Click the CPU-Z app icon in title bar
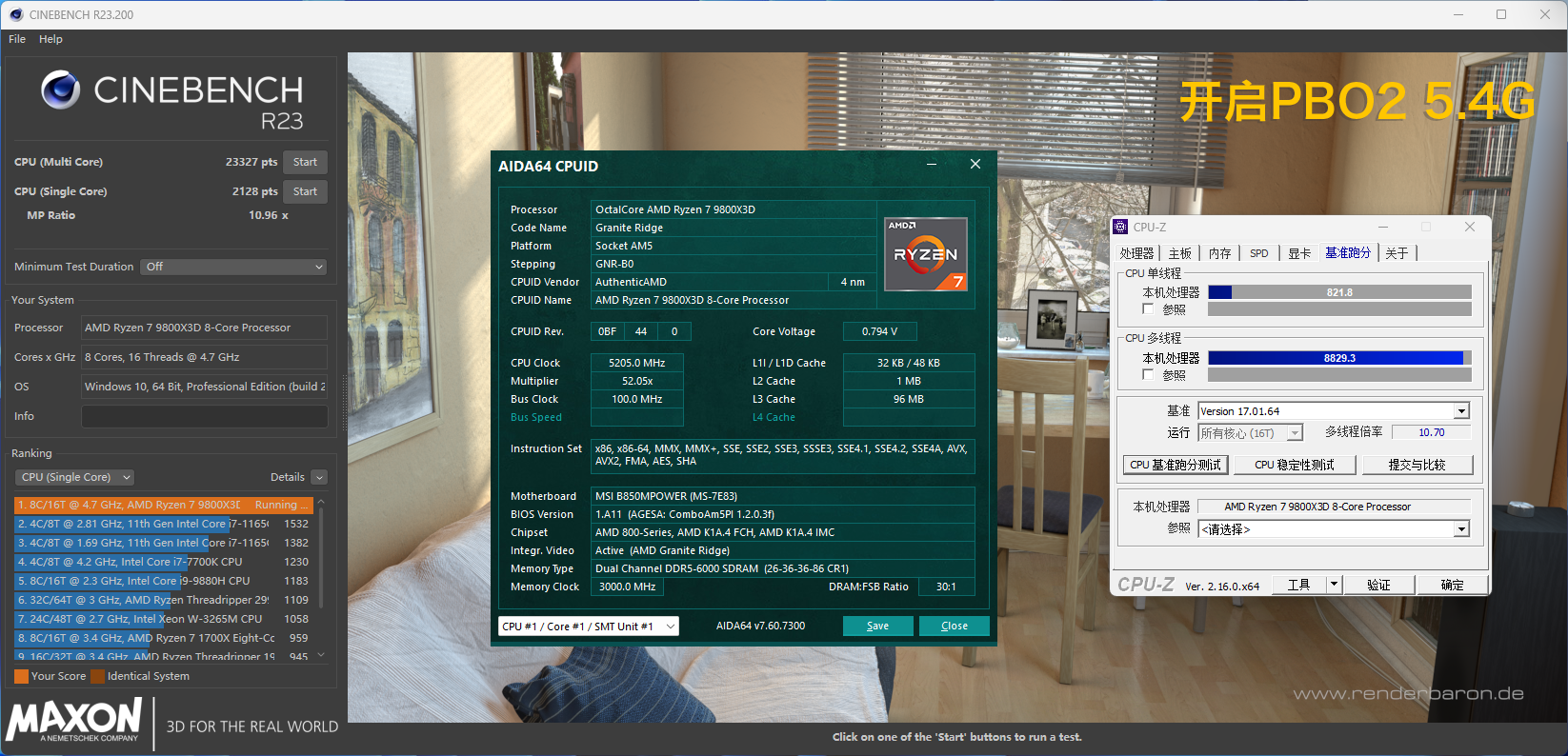 point(1121,227)
